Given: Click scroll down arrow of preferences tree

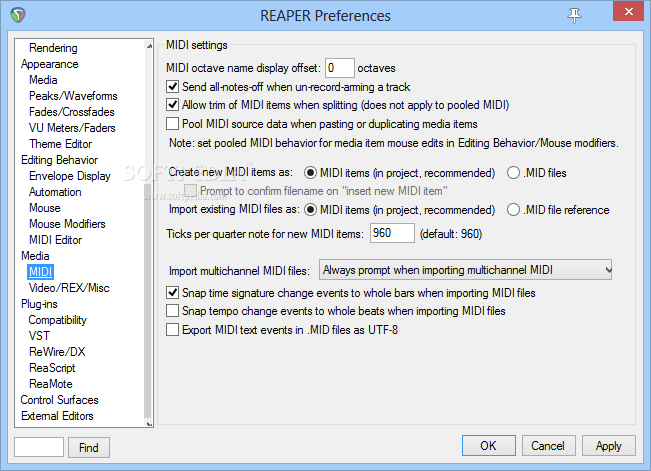Looking at the screenshot, I should pos(149,423).
